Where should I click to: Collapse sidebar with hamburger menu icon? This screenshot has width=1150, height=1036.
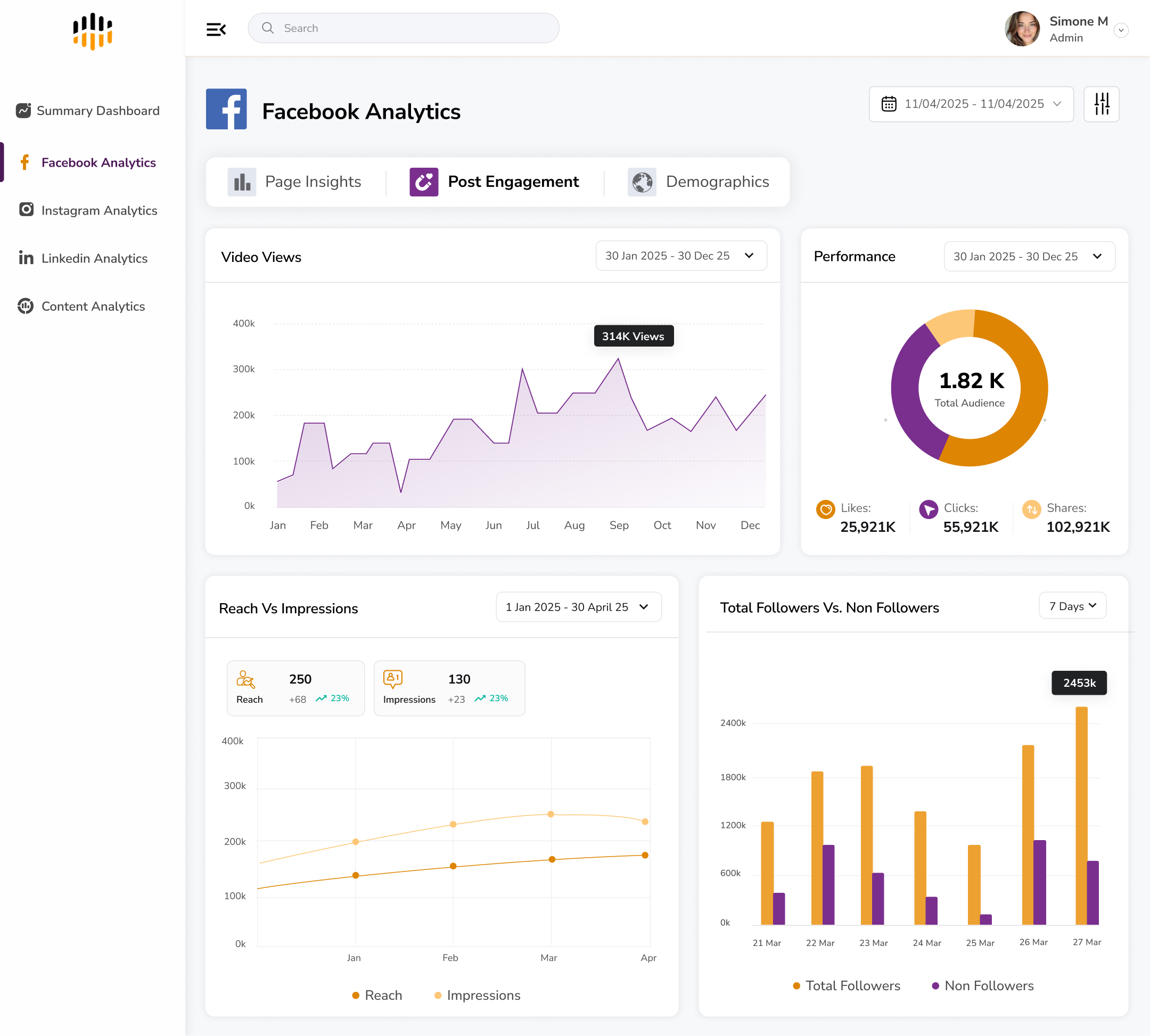click(216, 29)
